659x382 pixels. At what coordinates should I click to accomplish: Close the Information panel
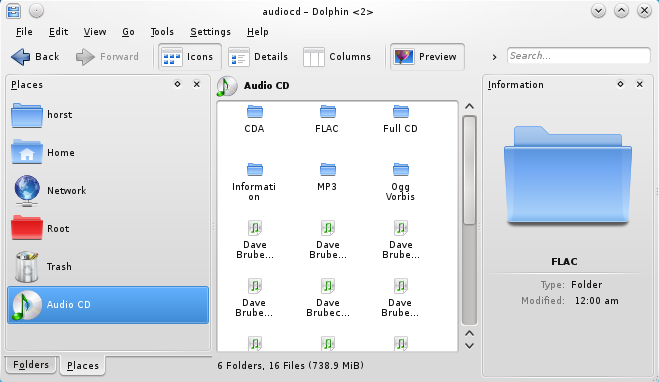pyautogui.click(x=640, y=84)
